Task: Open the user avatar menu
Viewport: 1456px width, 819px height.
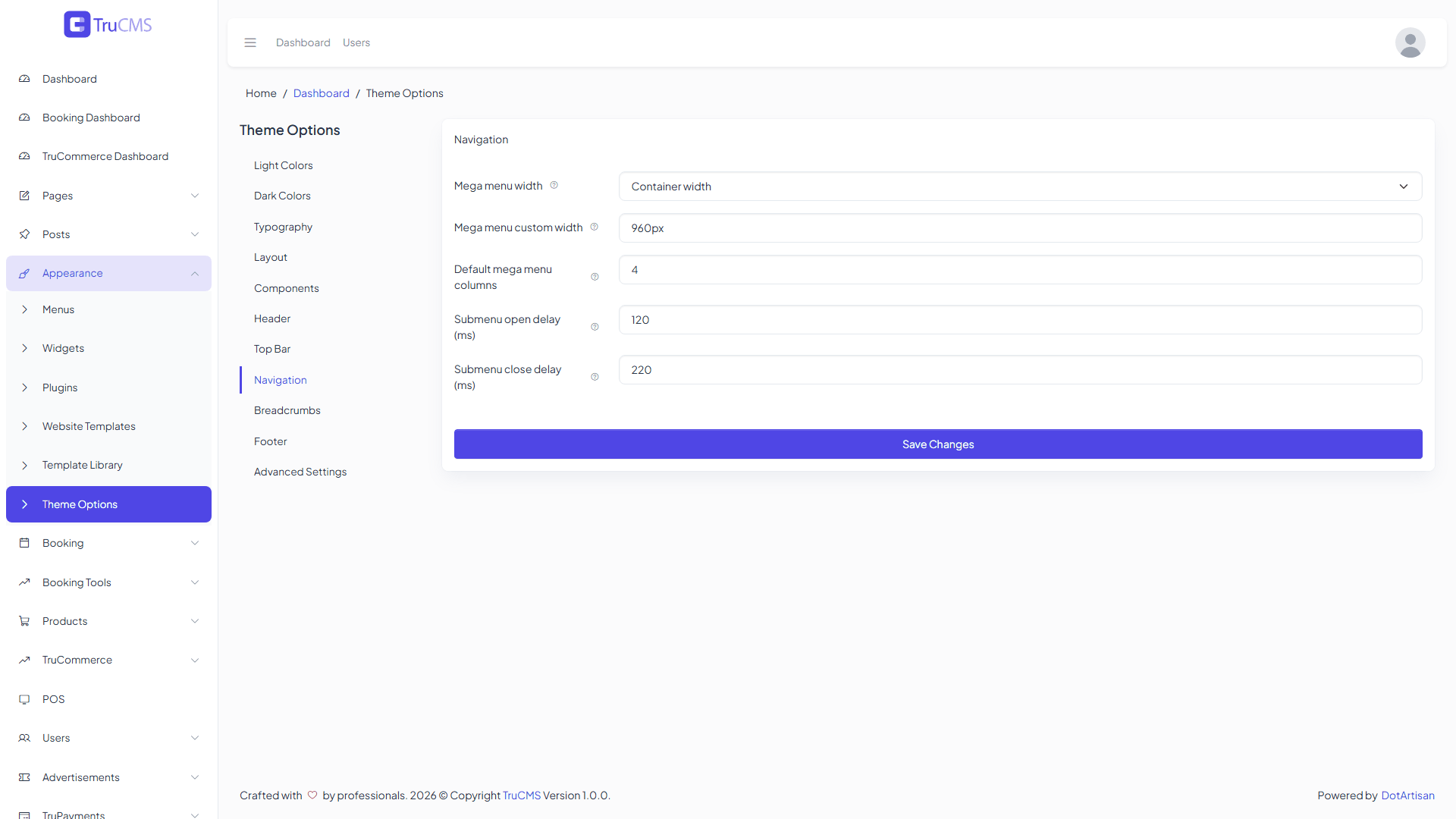Action: [1410, 42]
